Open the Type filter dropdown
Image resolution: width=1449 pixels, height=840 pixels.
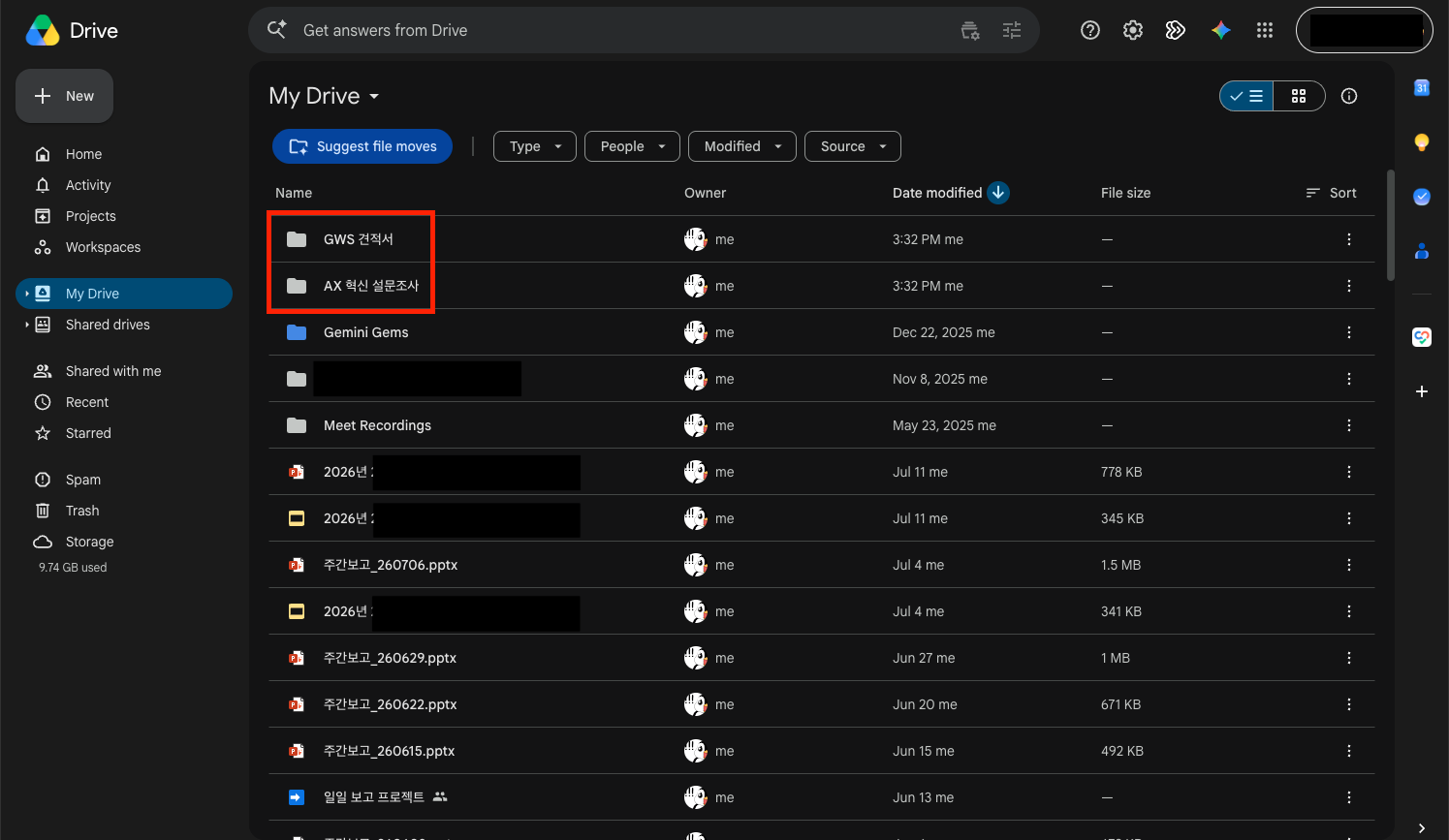click(535, 146)
